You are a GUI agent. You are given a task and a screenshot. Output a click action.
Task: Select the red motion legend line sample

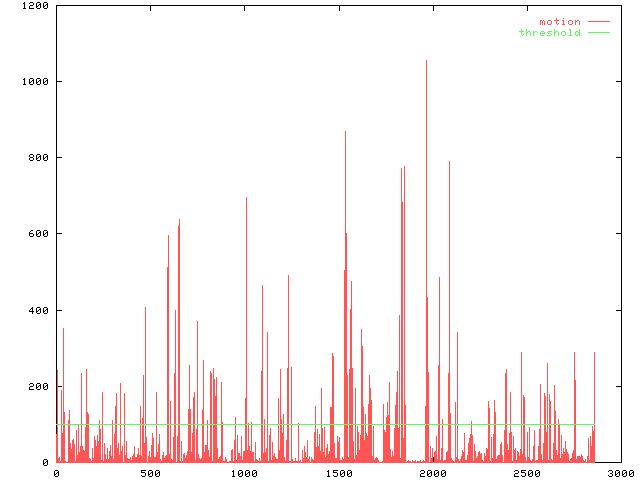click(598, 21)
